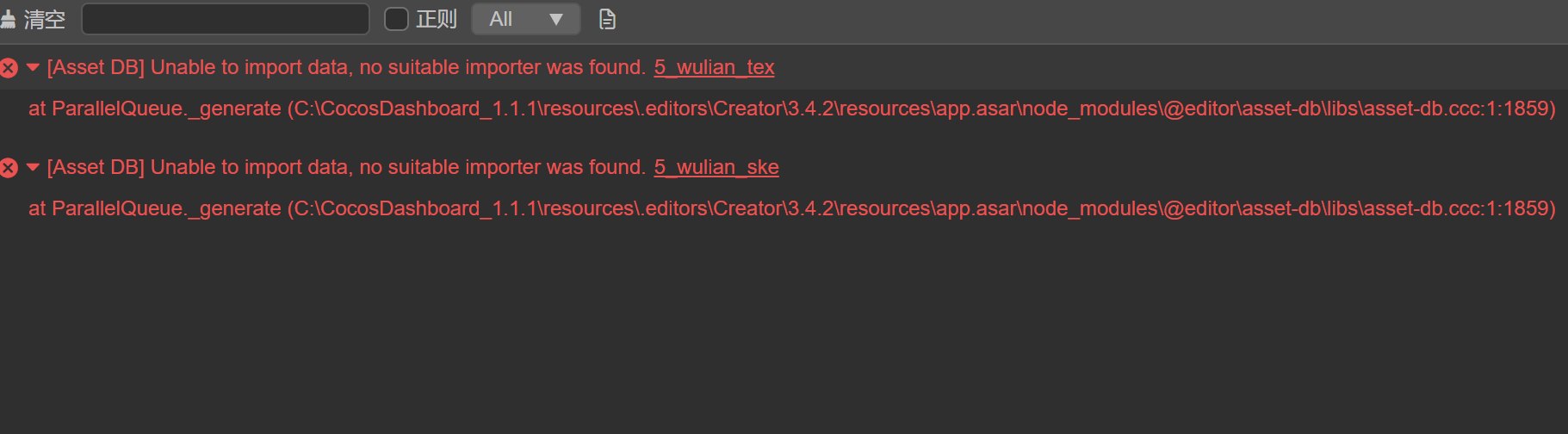Focus the console search filter field
The width and height of the screenshot is (1568, 434).
click(226, 19)
